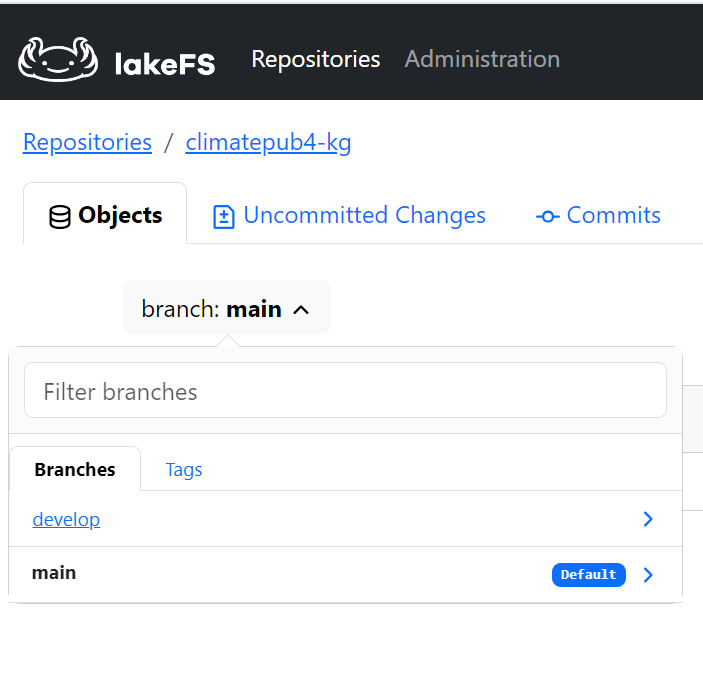
Task: Collapse the branch: main selector
Action: coord(226,309)
